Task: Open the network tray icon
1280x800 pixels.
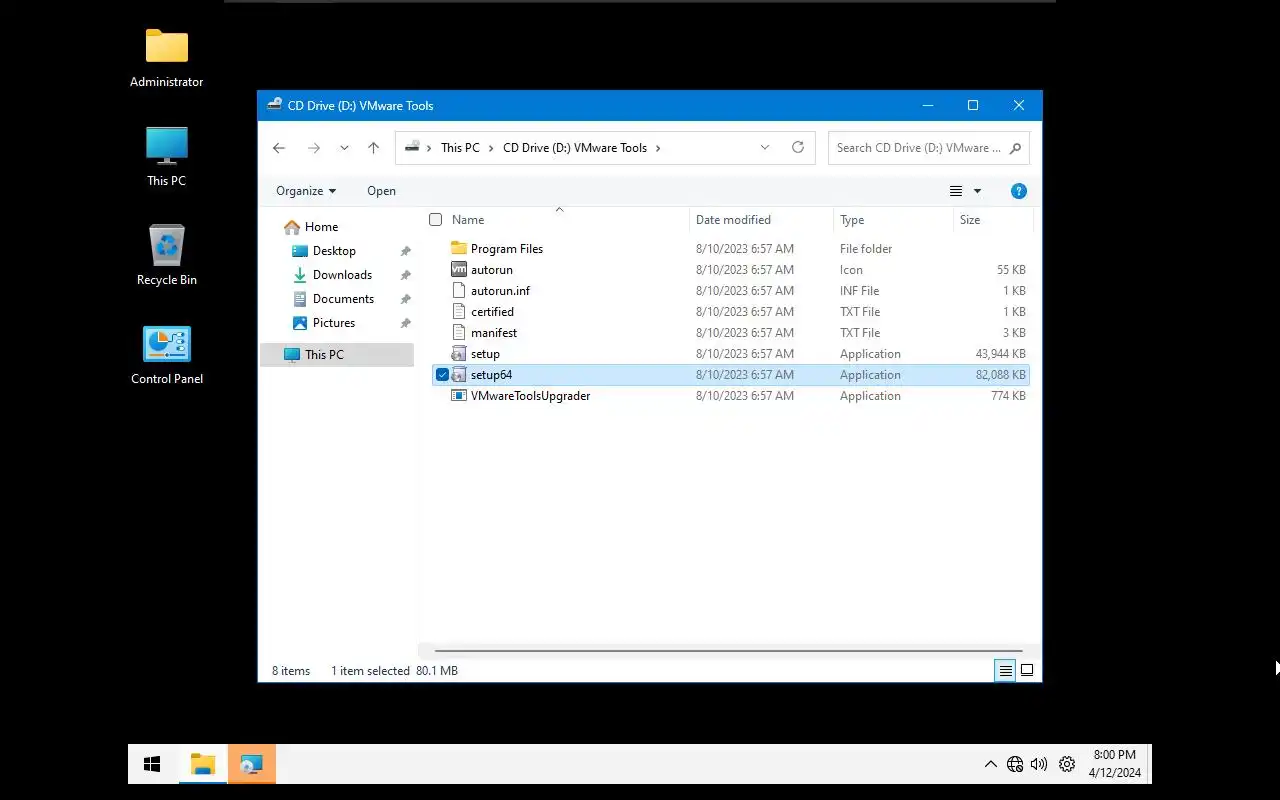Action: pyautogui.click(x=1015, y=765)
